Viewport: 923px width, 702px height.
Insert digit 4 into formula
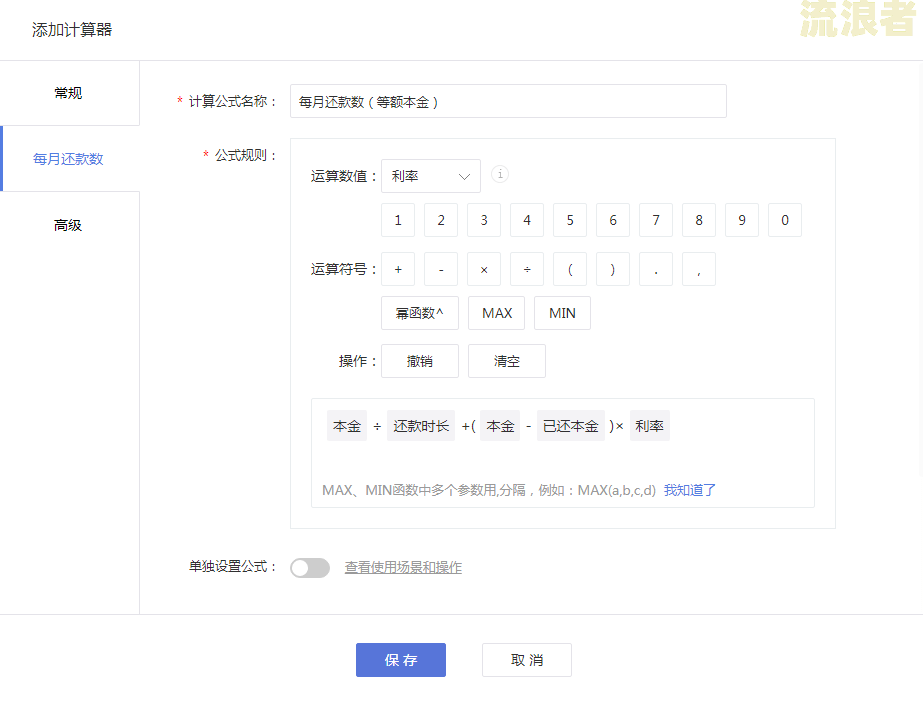tap(527, 220)
